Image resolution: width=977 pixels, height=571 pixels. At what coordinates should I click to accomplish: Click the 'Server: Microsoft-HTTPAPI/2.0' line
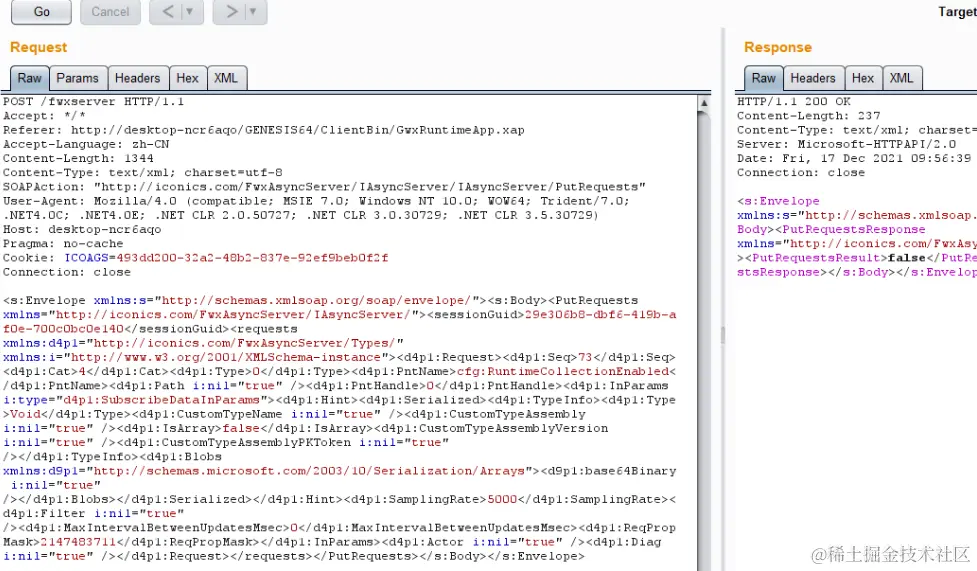846,144
